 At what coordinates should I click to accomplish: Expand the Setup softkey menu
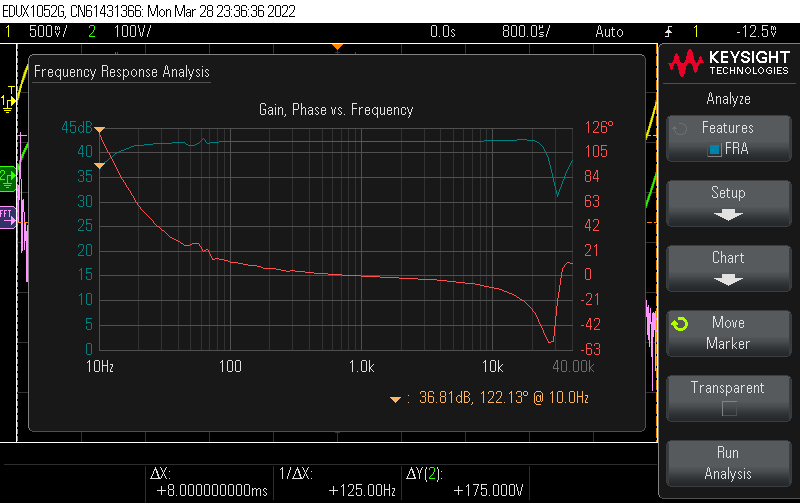[x=728, y=203]
